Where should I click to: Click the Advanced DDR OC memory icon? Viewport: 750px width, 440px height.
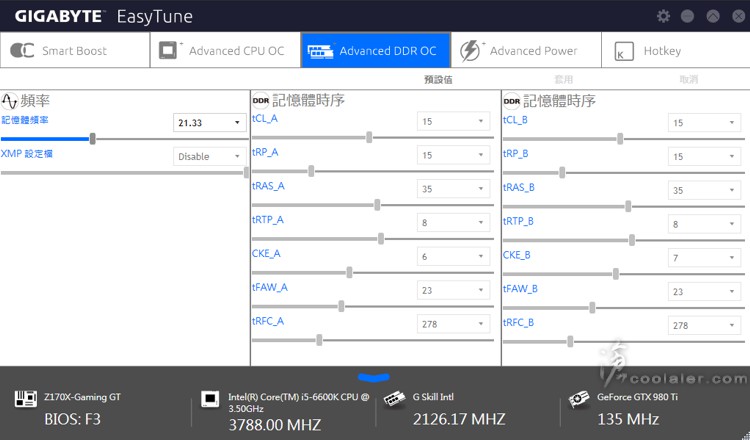click(x=320, y=51)
